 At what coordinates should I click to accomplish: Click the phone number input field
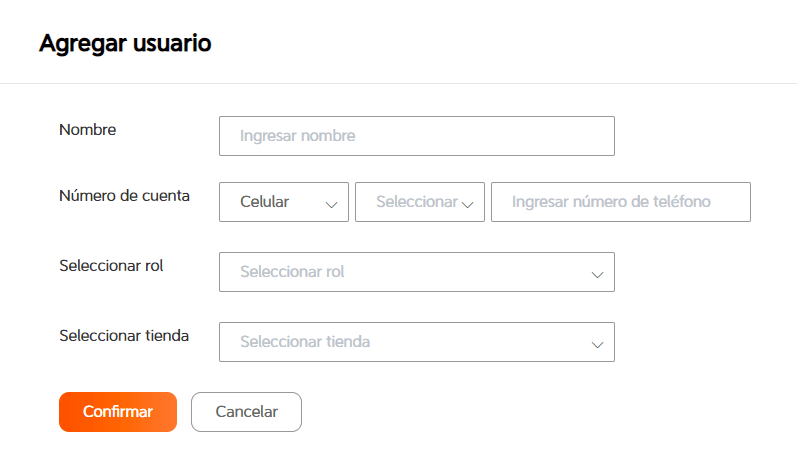click(620, 202)
